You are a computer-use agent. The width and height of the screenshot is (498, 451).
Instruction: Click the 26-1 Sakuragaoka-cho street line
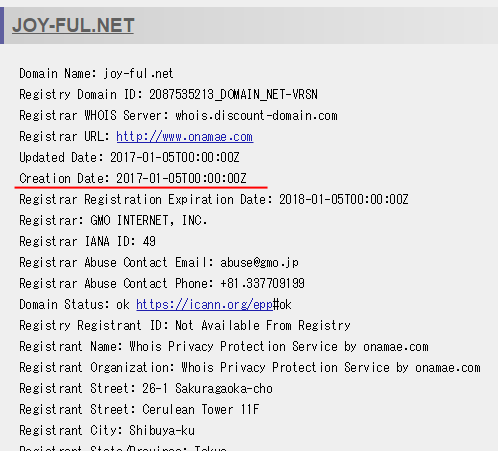pos(146,389)
